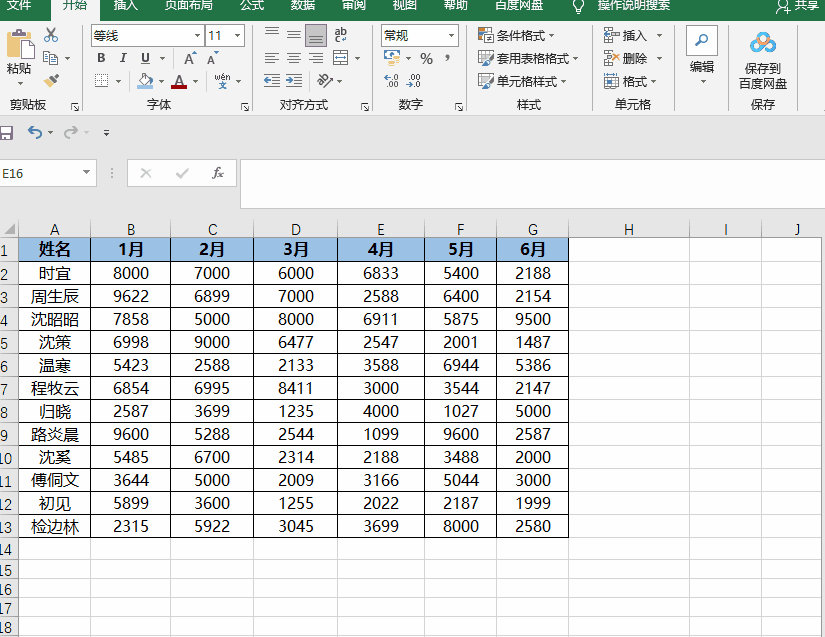The width and height of the screenshot is (825, 637).
Task: Click Merge and Center icon
Action: point(340,58)
